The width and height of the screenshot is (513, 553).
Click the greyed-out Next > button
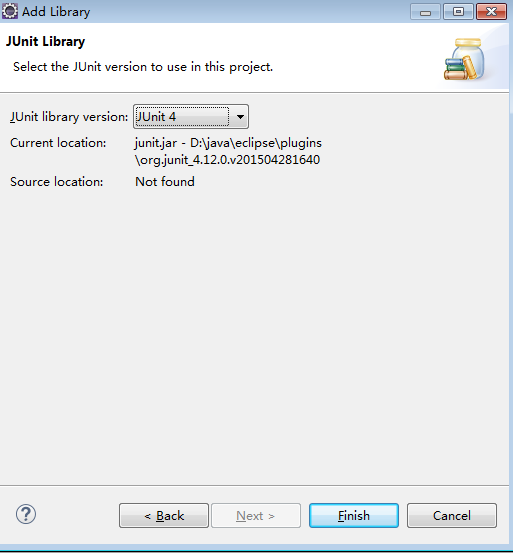[x=256, y=516]
